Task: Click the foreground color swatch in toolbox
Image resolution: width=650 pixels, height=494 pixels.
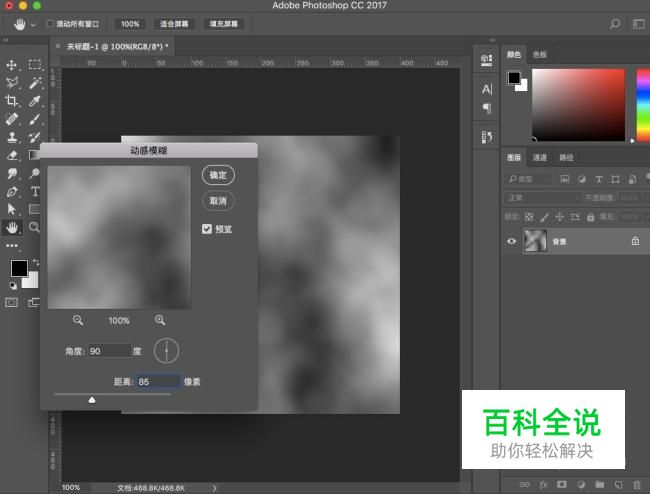Action: click(19, 269)
